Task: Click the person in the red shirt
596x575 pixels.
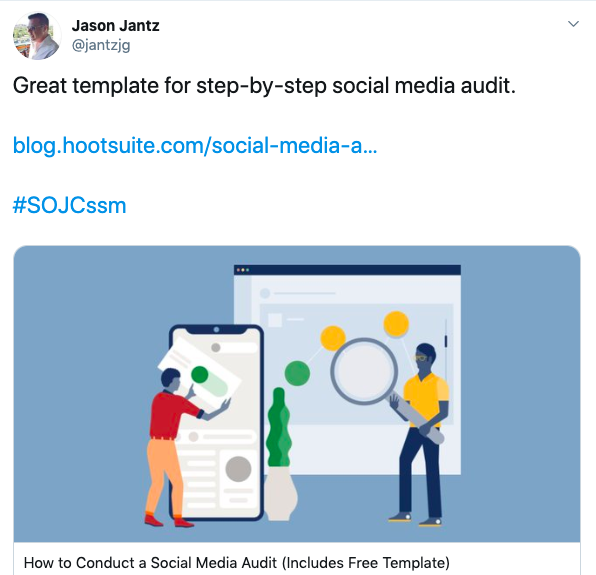Action: [176, 448]
